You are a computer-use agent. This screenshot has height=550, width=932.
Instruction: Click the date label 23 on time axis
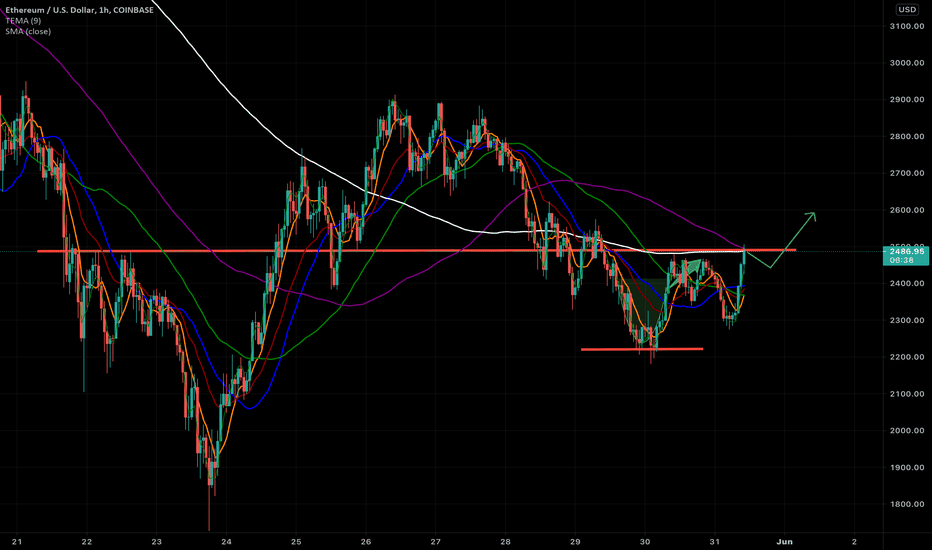point(156,542)
